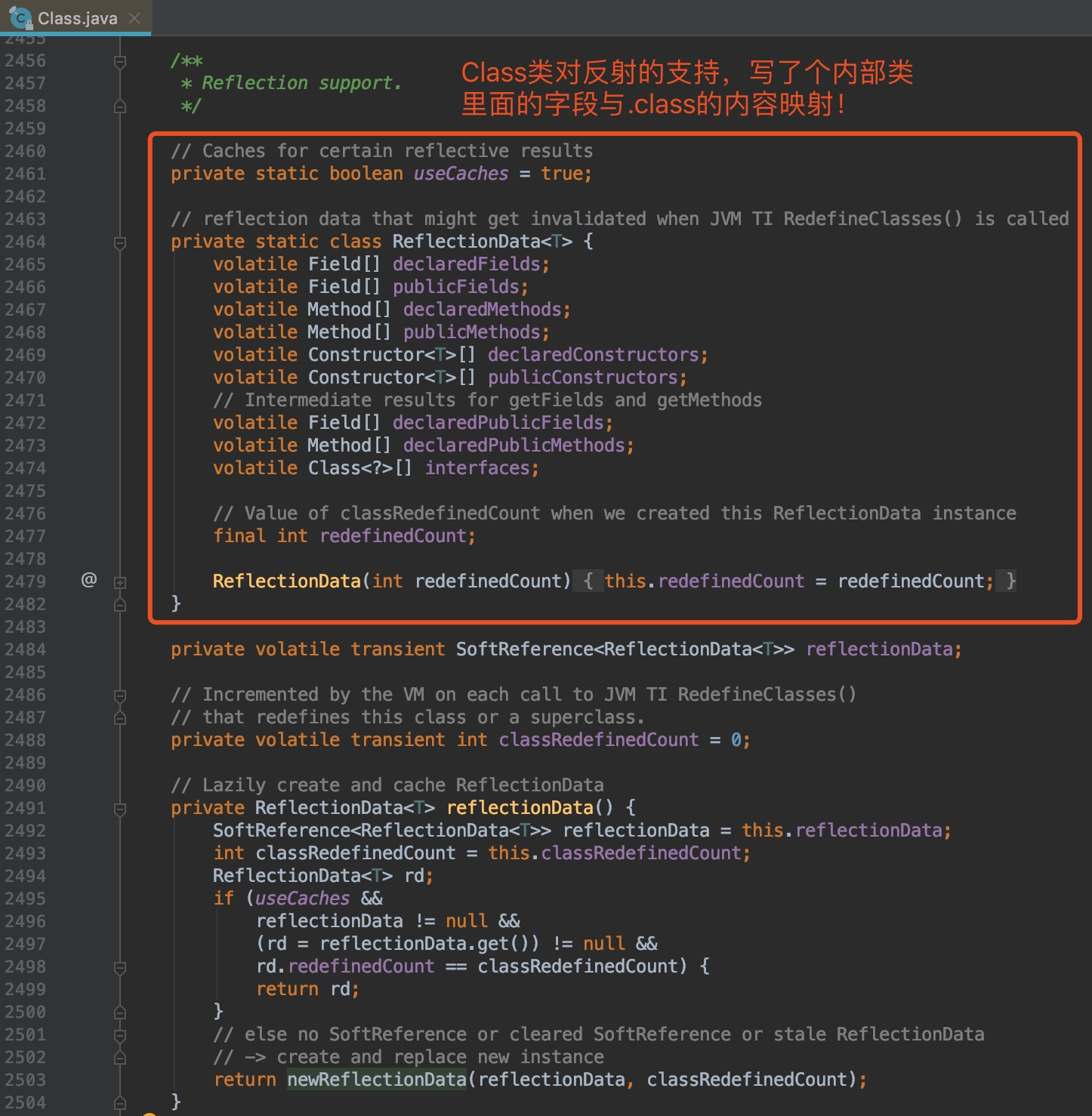
Task: Expand the folded constructor body at line 2479
Action: pos(120,582)
